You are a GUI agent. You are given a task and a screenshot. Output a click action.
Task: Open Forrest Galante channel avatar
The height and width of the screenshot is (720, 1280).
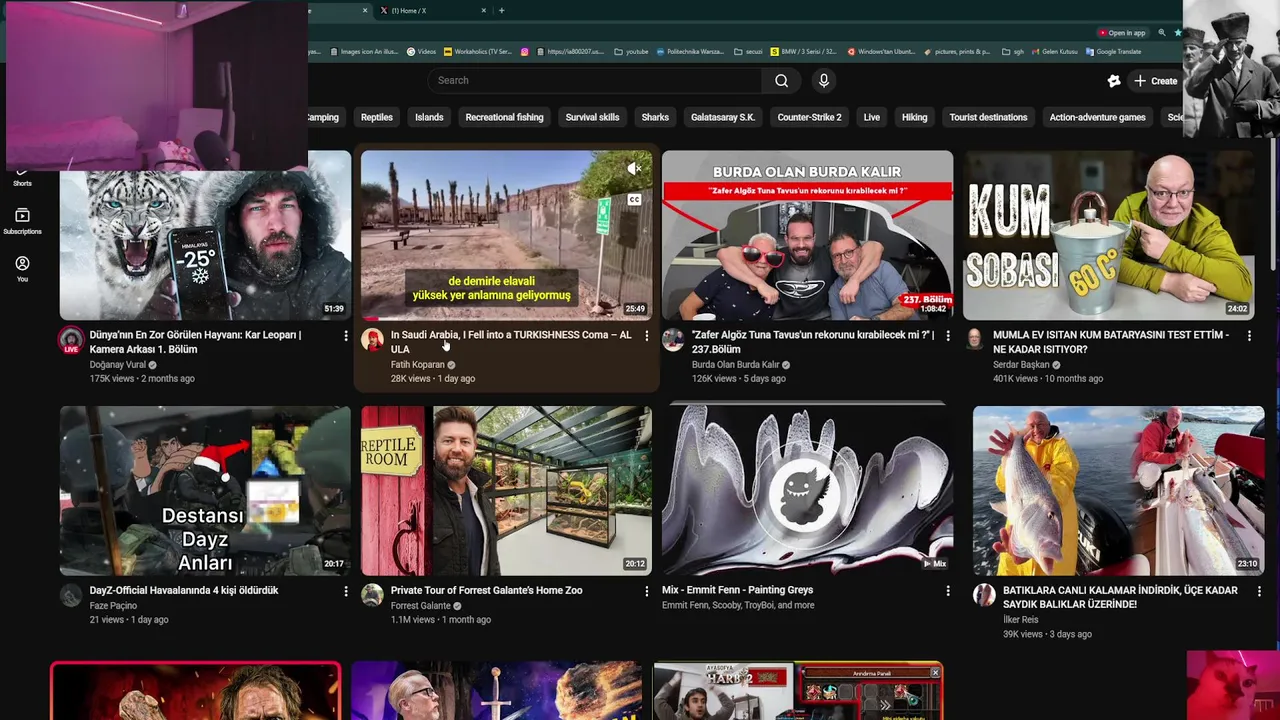pyautogui.click(x=372, y=595)
